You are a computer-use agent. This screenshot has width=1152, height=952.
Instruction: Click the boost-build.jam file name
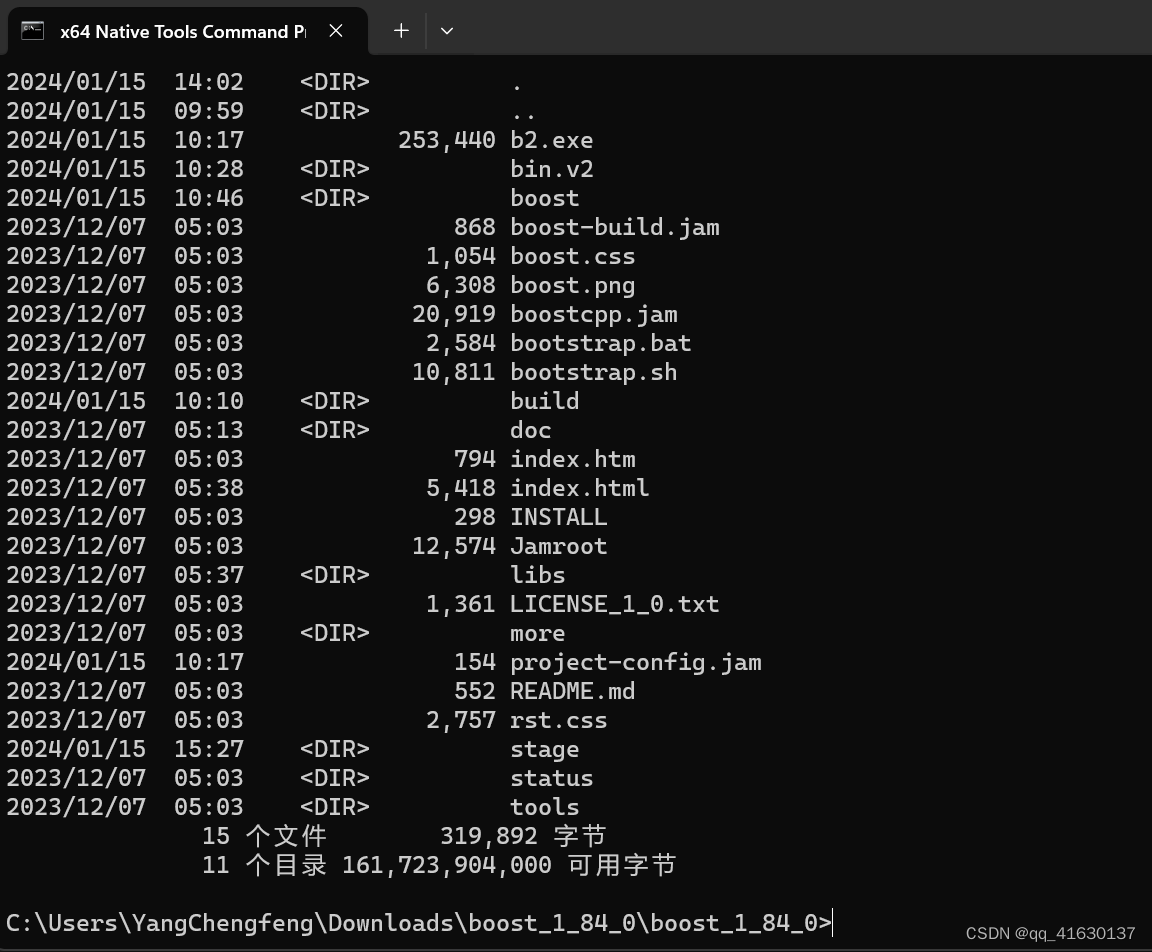pos(615,227)
